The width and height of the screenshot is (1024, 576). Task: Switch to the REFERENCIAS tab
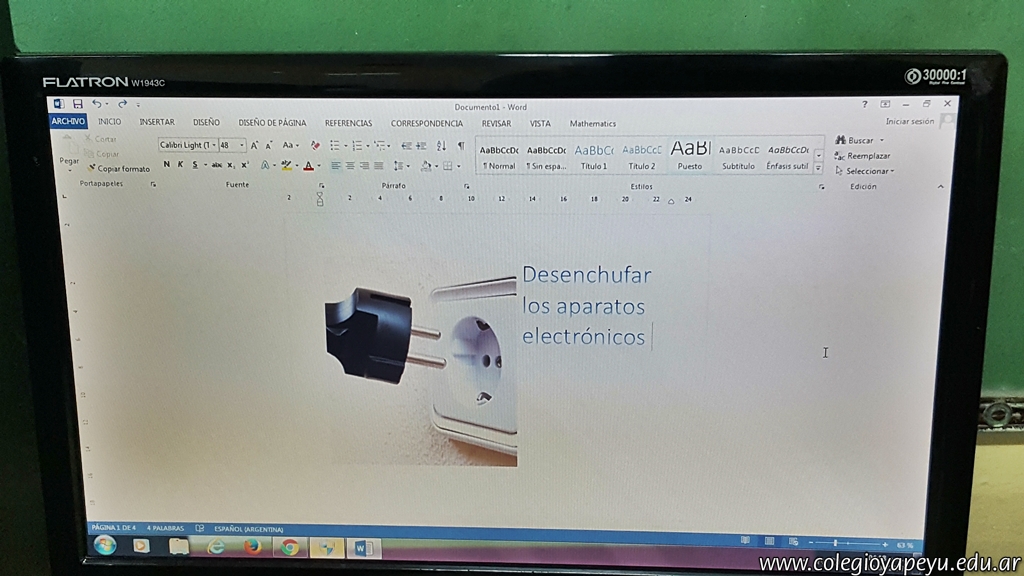(x=348, y=123)
